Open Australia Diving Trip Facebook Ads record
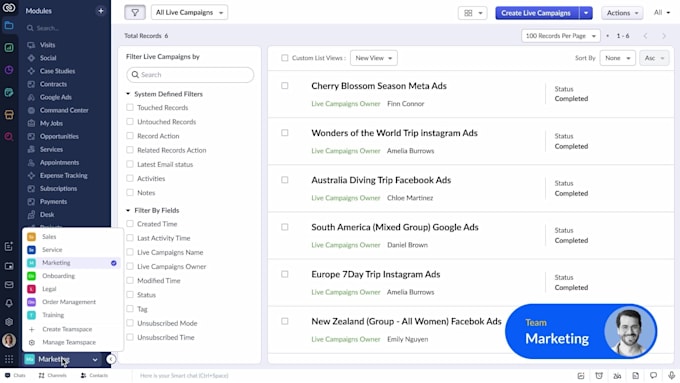Image resolution: width=680 pixels, height=383 pixels. [x=381, y=180]
